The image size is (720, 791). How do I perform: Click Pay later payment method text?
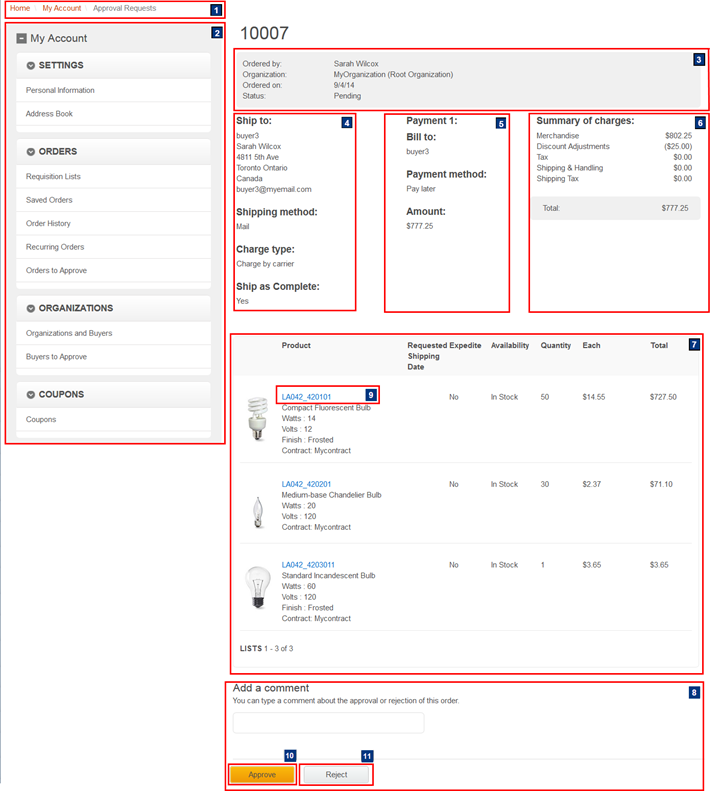[421, 189]
